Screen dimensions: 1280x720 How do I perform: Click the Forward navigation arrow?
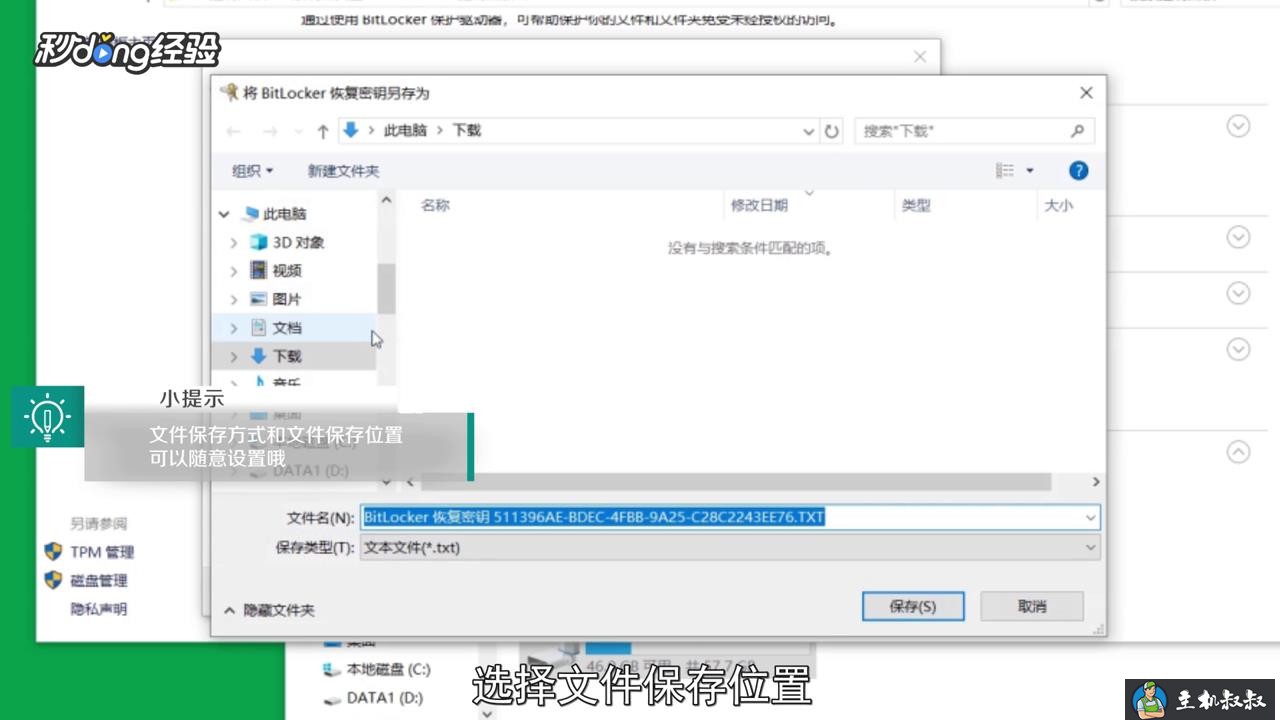click(x=270, y=131)
